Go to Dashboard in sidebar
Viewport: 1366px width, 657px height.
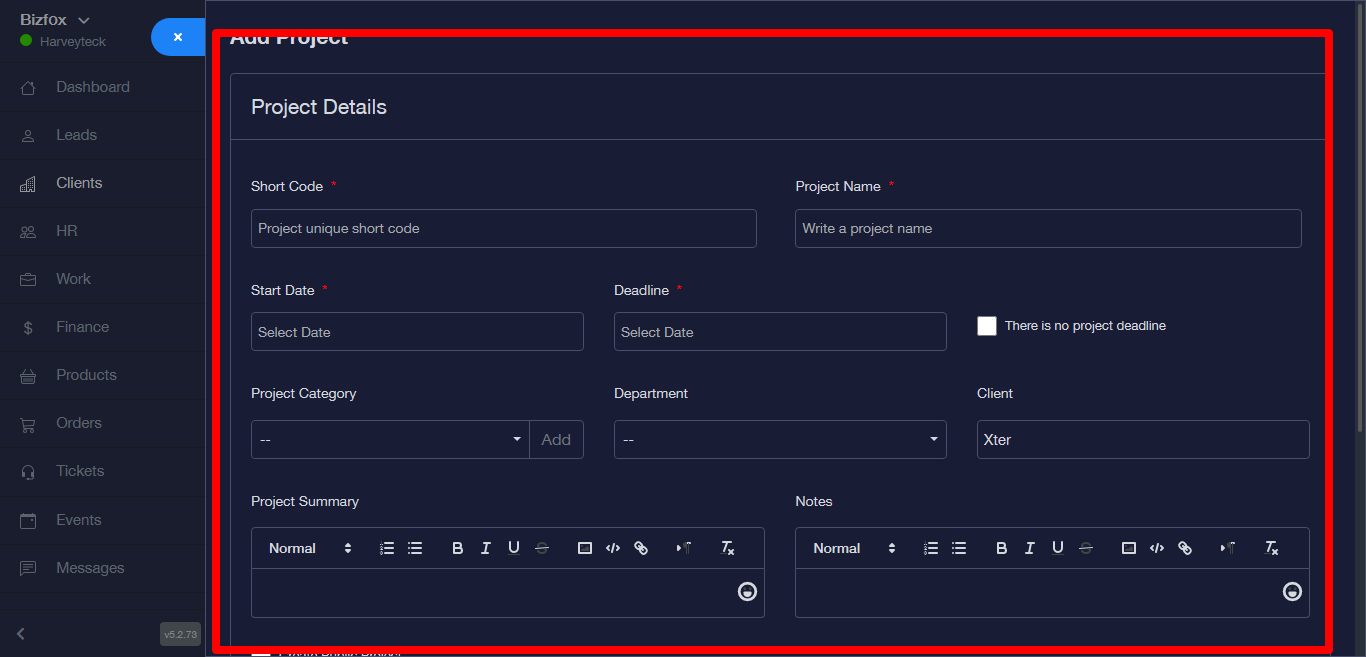pyautogui.click(x=92, y=87)
